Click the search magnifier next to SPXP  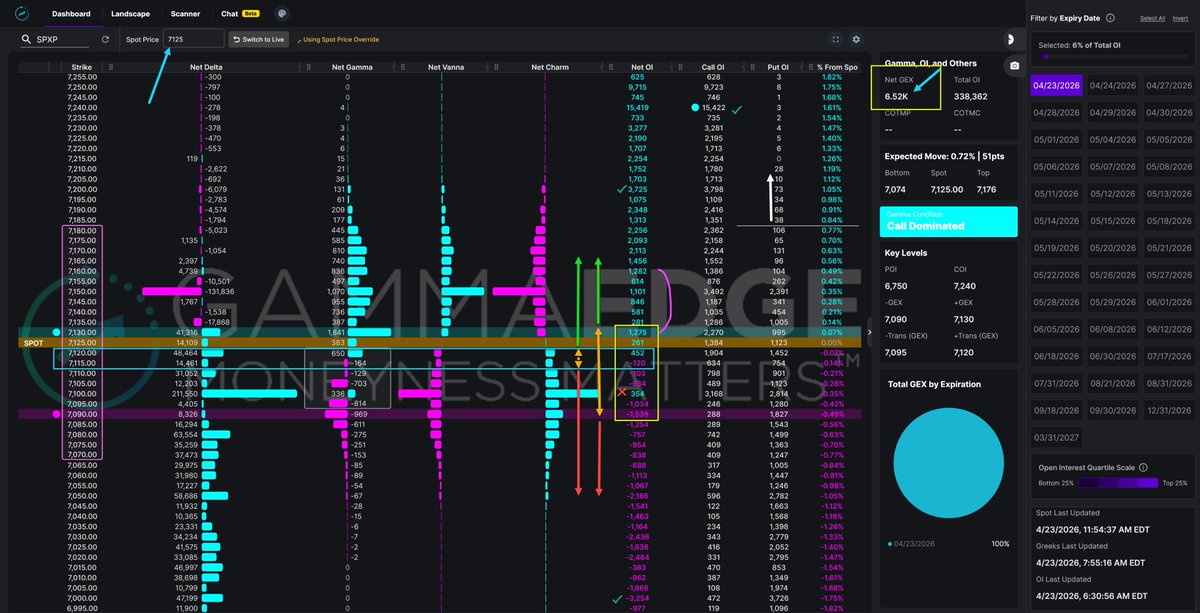[26, 39]
